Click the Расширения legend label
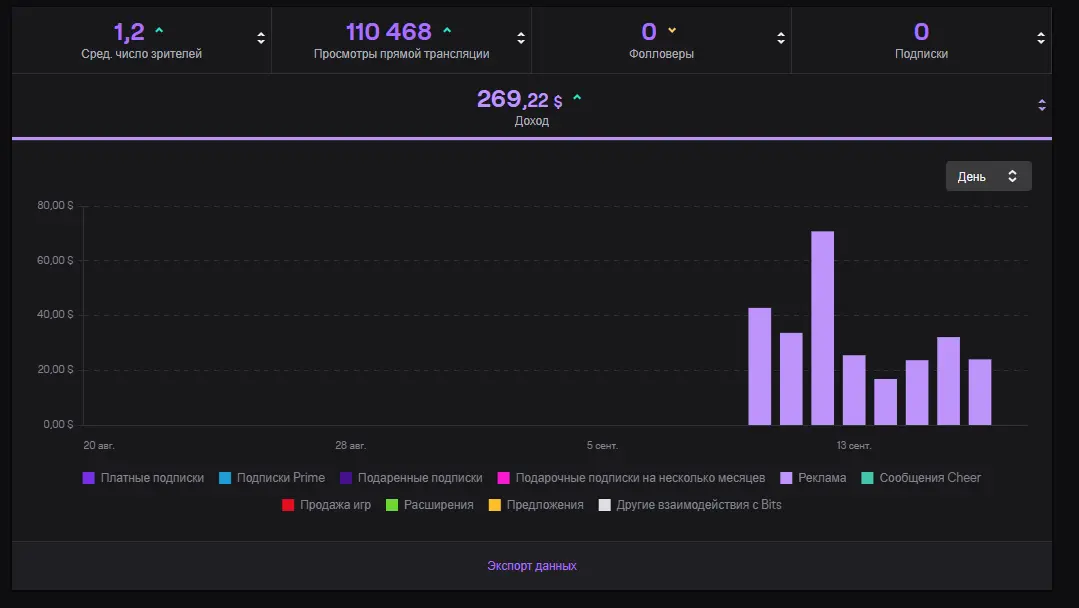Screen dimensions: 1079x608 pos(438,505)
